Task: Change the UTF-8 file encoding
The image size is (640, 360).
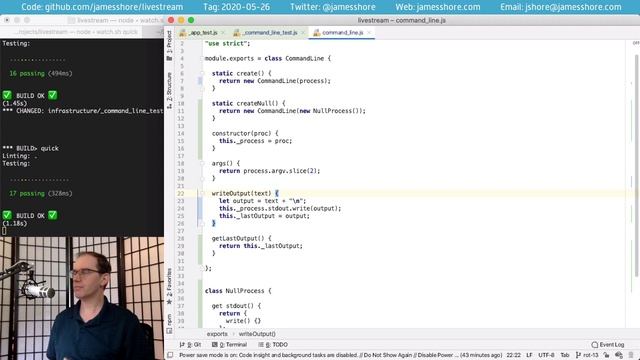Action: [x=546, y=355]
